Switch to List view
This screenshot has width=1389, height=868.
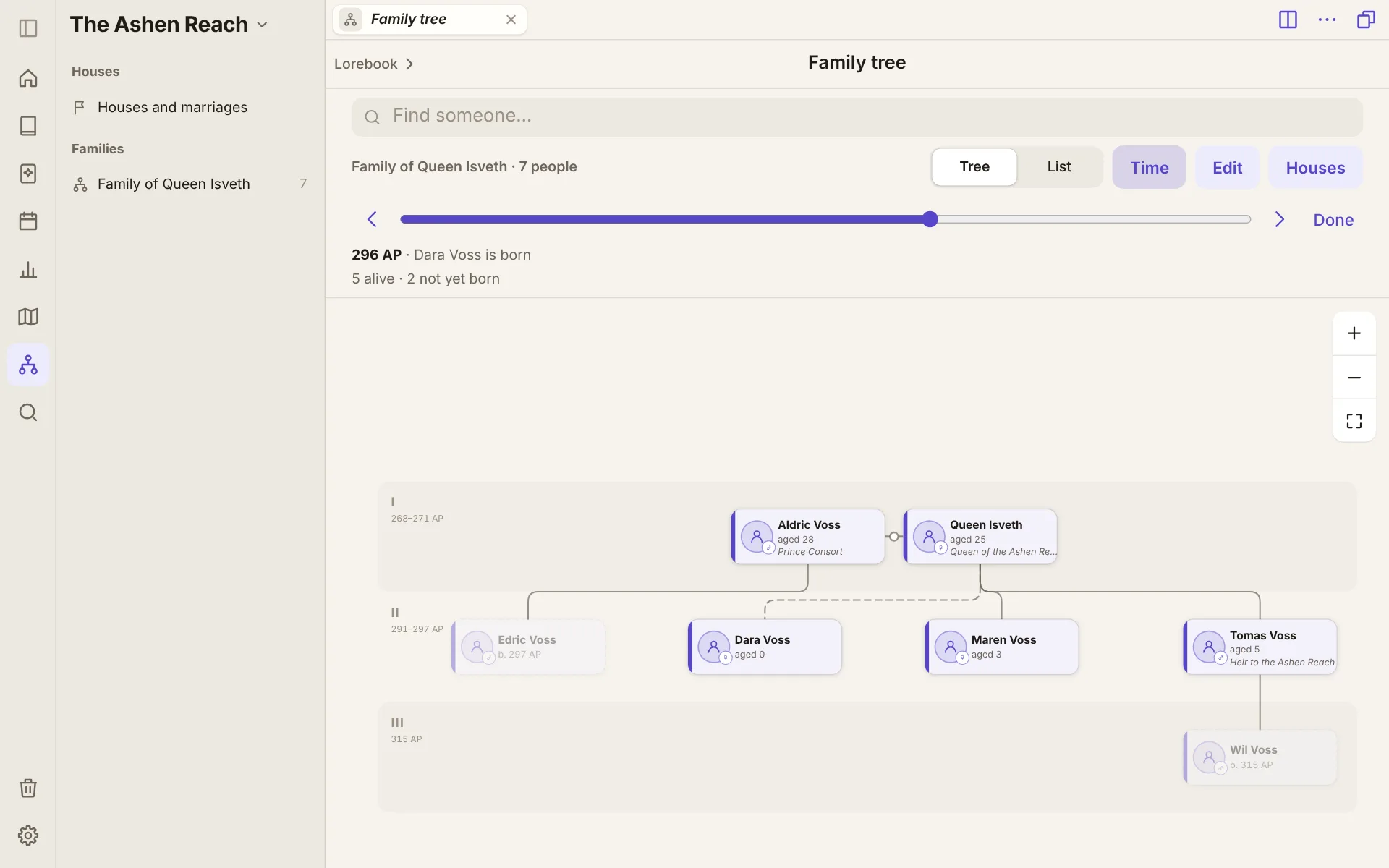1059,167
